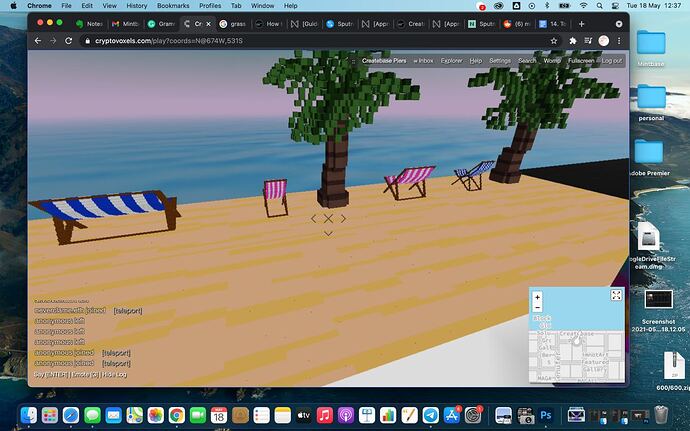690x431 pixels.
Task: Switch to the Evernote Notes tab
Action: pyautogui.click(x=89, y=24)
